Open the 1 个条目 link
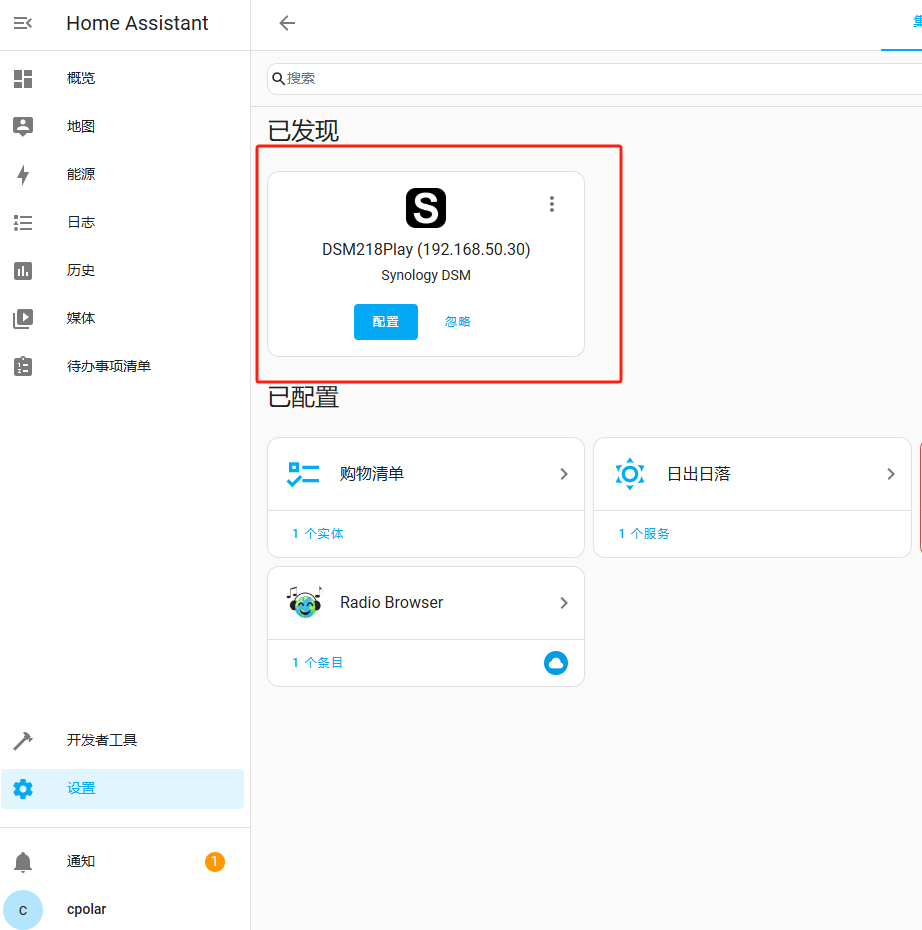Image resolution: width=922 pixels, height=930 pixels. click(x=317, y=663)
